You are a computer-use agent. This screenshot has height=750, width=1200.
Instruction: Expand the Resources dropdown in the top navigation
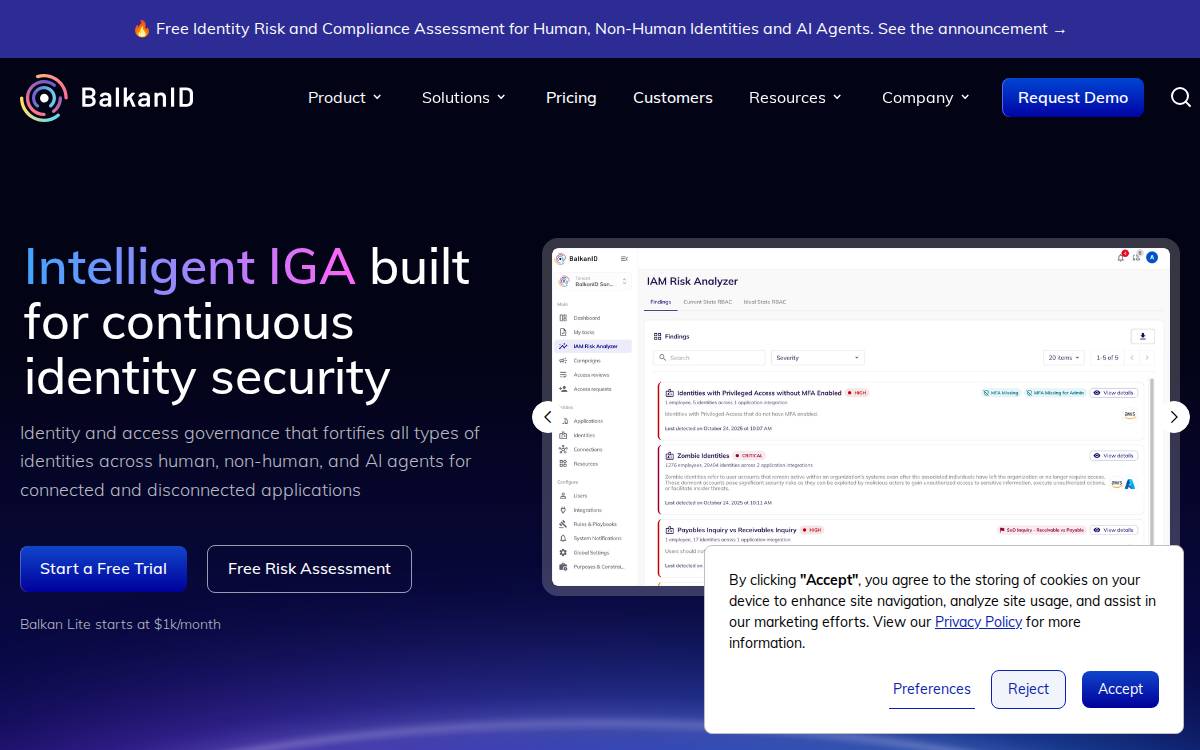(796, 97)
